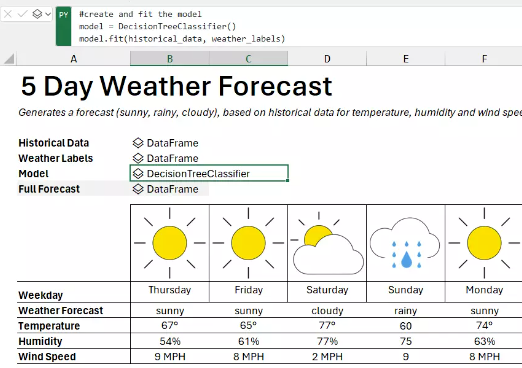
Task: Cancel the formula edit with the X icon
Action: (x=8, y=14)
